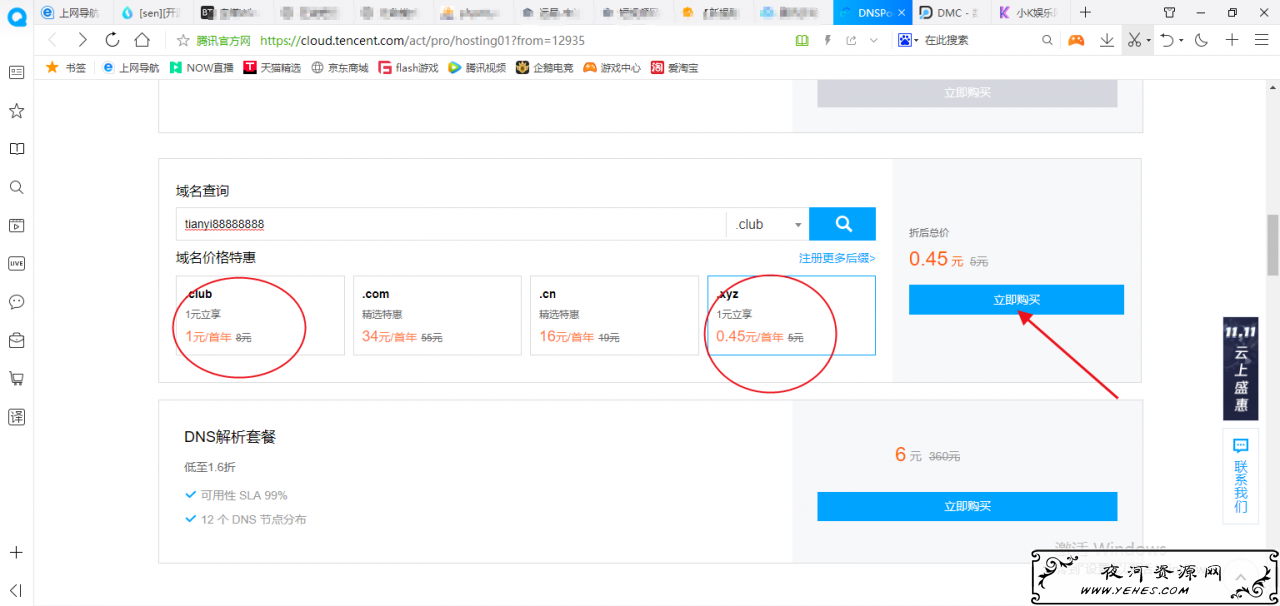Switch to the [sen] tab
The image size is (1280, 606).
pos(153,13)
